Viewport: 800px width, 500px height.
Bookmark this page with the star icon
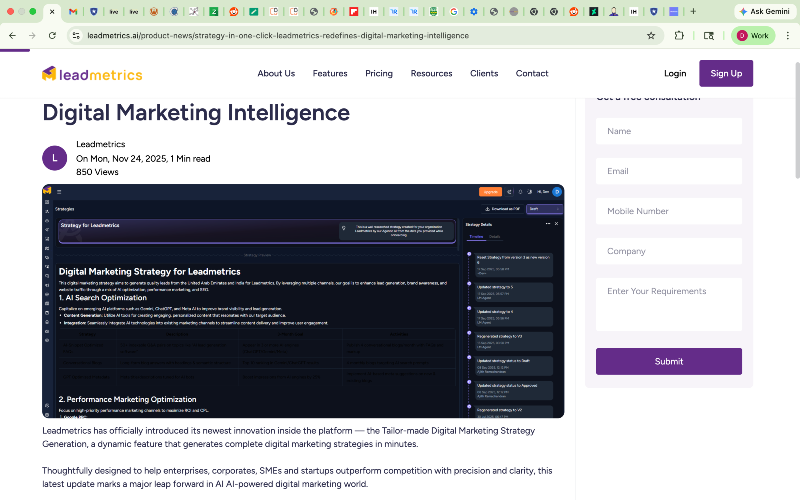[651, 36]
